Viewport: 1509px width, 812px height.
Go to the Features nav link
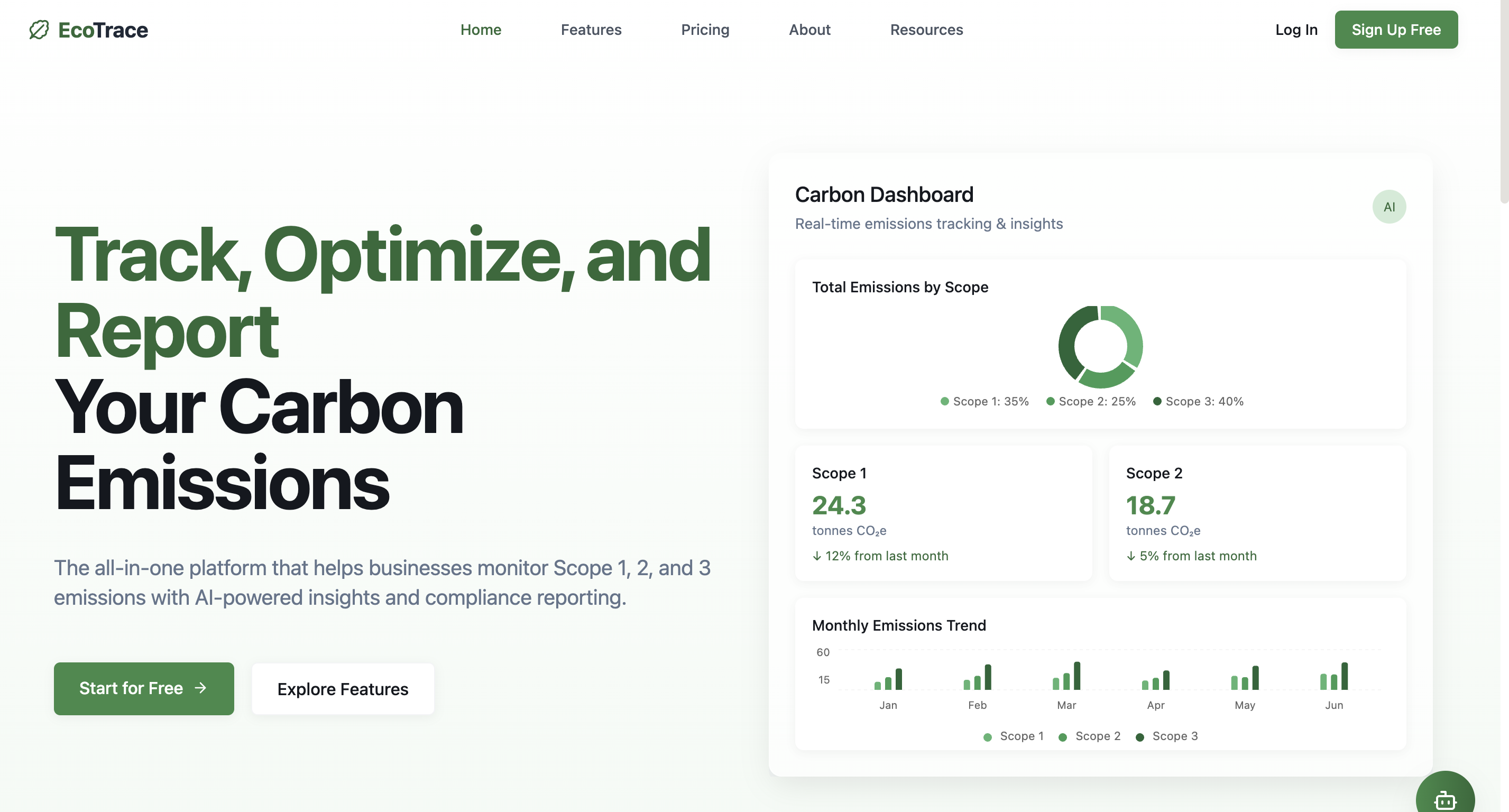coord(591,30)
